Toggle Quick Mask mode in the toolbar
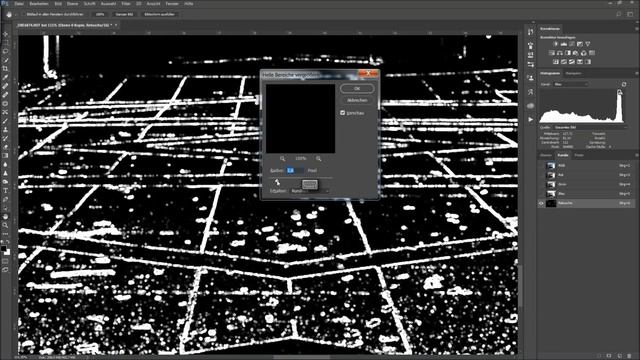Screen dimensions: 640x360 [5, 261]
